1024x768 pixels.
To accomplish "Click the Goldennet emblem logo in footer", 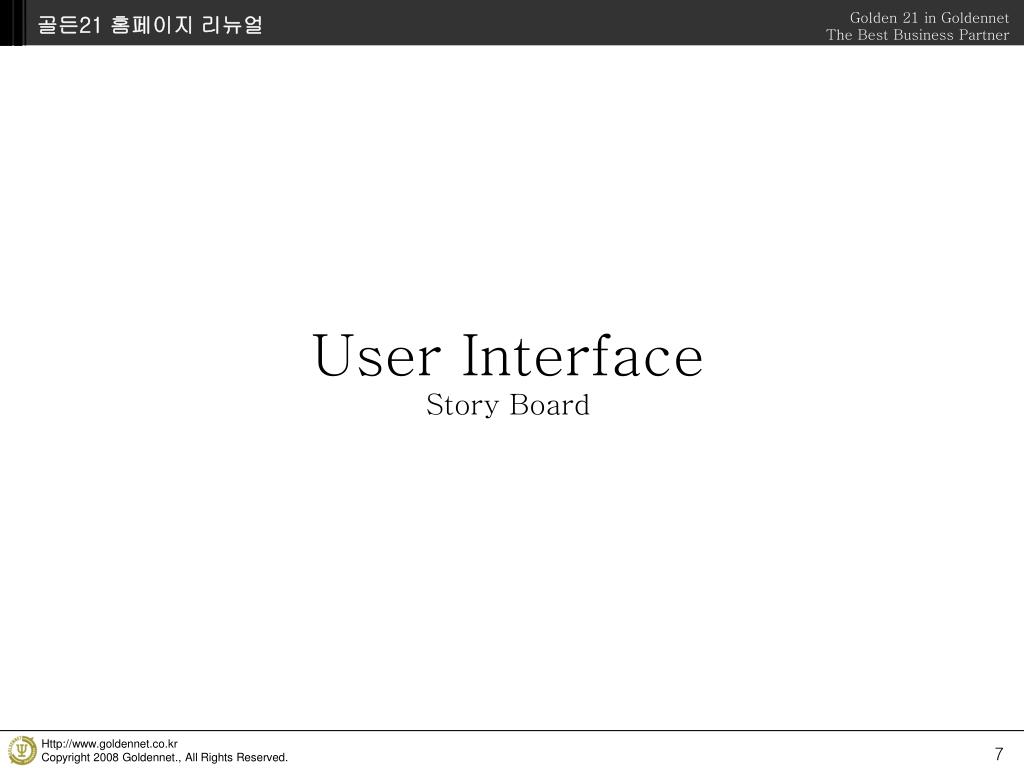I will coord(22,750).
